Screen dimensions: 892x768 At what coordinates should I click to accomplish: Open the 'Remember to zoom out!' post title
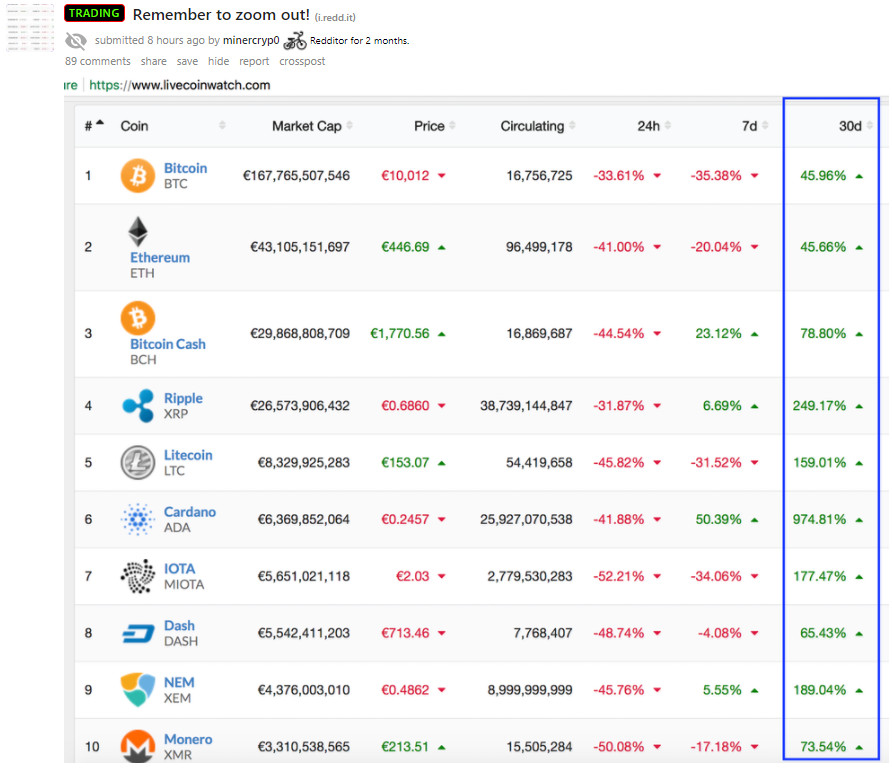[221, 15]
